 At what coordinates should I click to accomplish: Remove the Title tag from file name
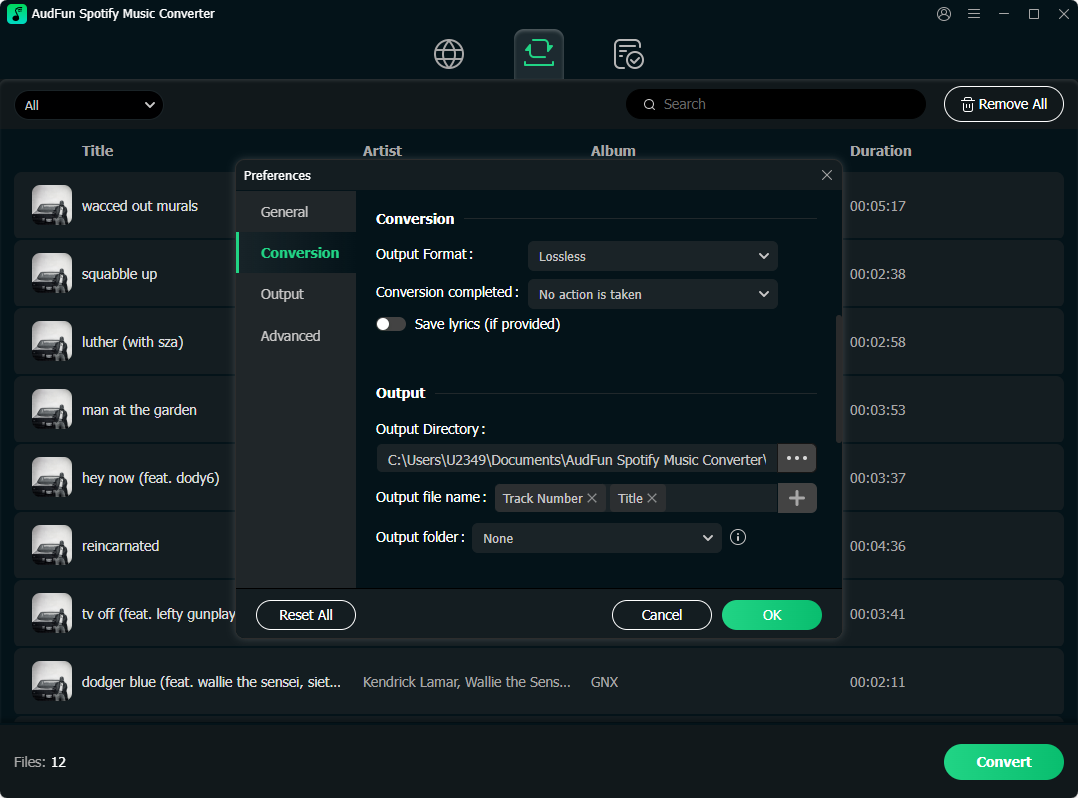coord(652,498)
